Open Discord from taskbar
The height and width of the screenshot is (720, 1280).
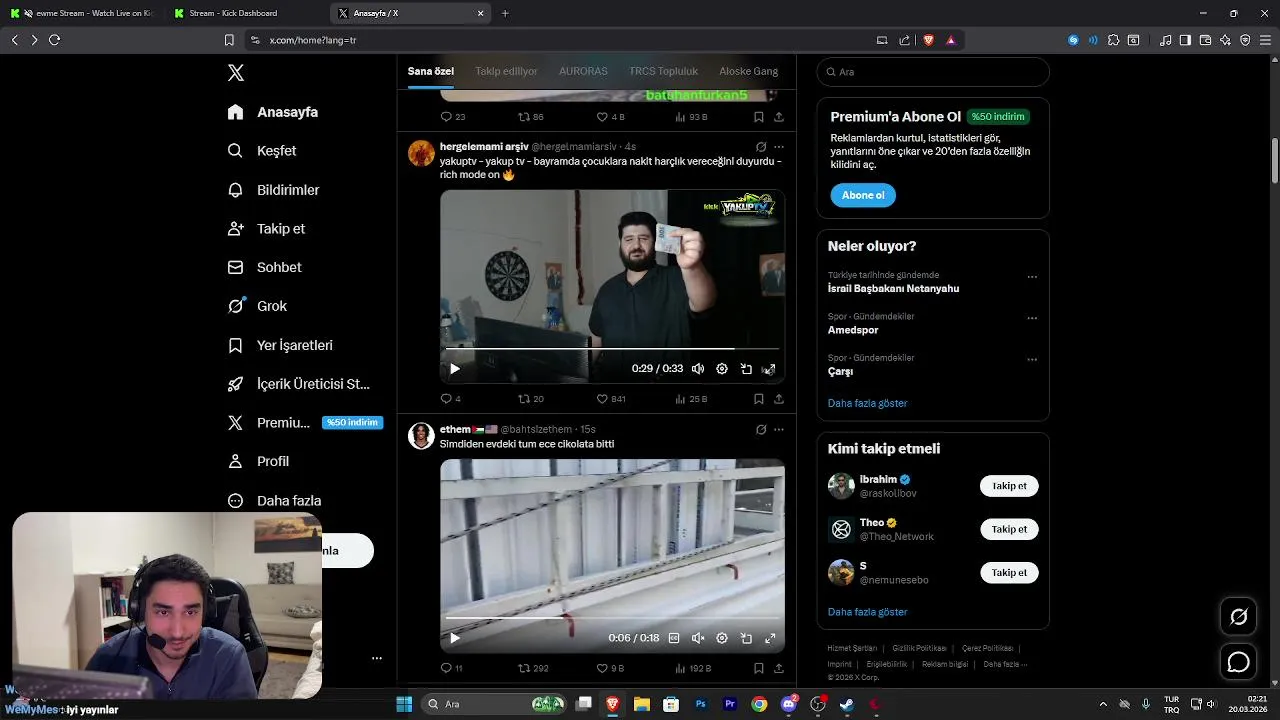pos(789,704)
